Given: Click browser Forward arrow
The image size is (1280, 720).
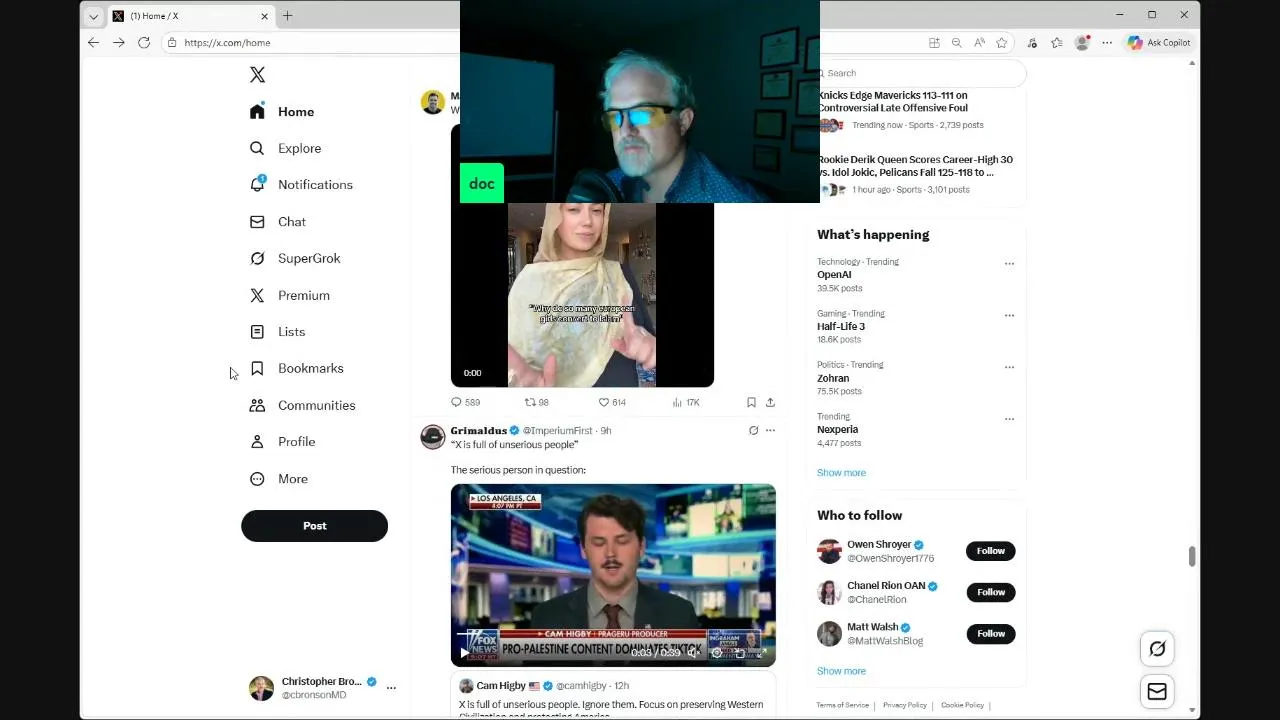Looking at the screenshot, I should (118, 43).
